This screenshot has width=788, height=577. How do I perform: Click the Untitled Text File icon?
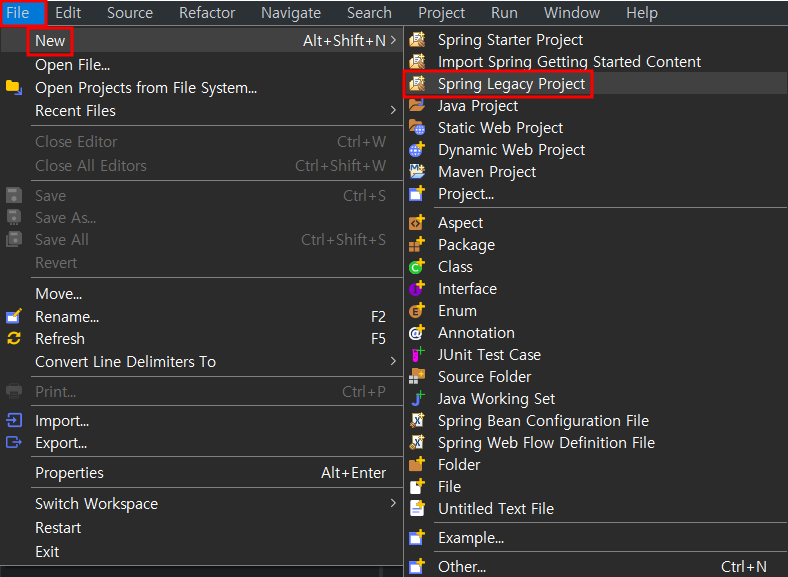point(417,508)
